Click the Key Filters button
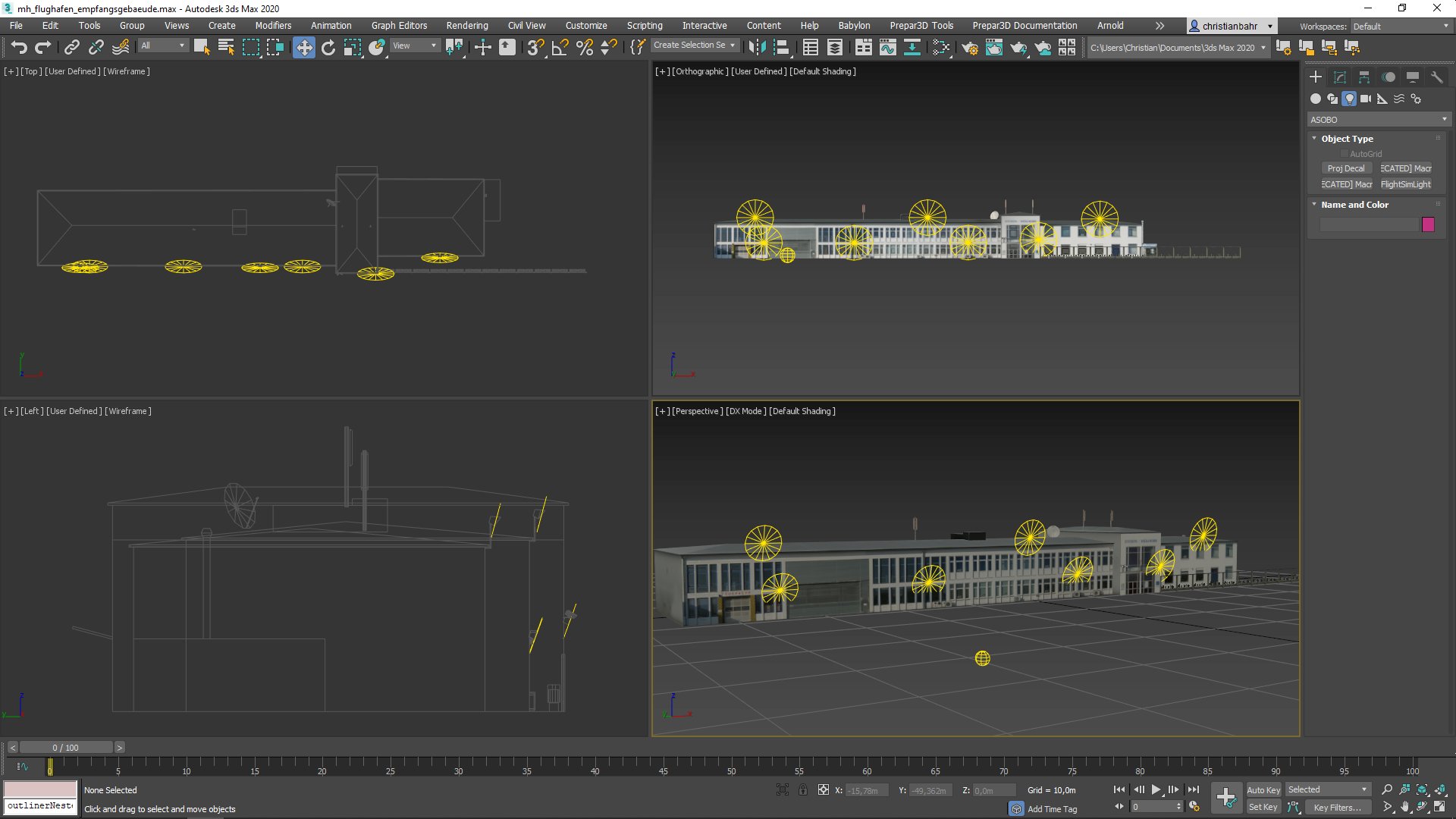 1337,808
